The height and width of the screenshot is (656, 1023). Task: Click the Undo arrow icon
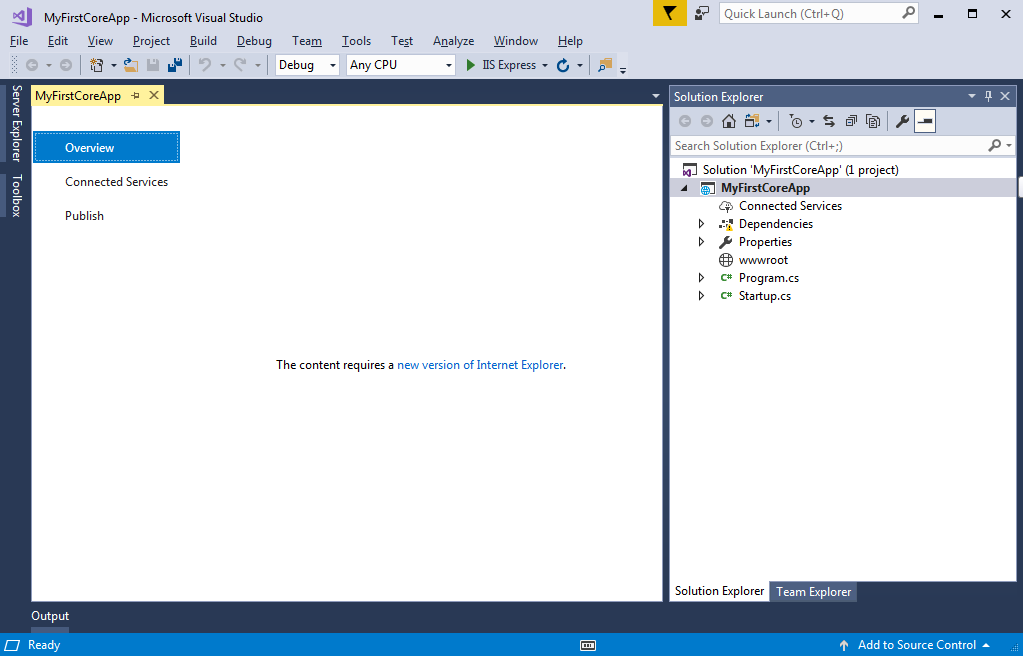(x=205, y=65)
